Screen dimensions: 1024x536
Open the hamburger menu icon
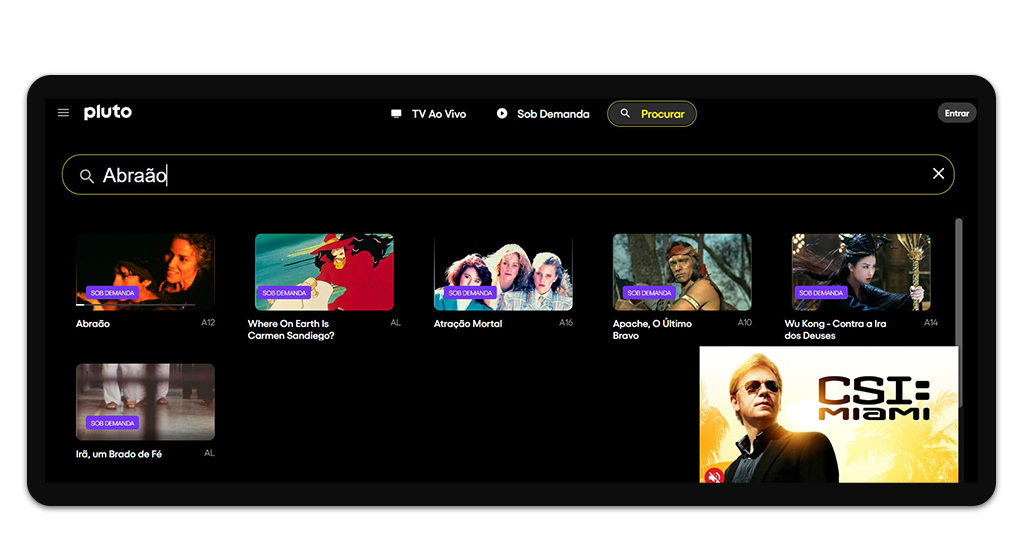63,113
